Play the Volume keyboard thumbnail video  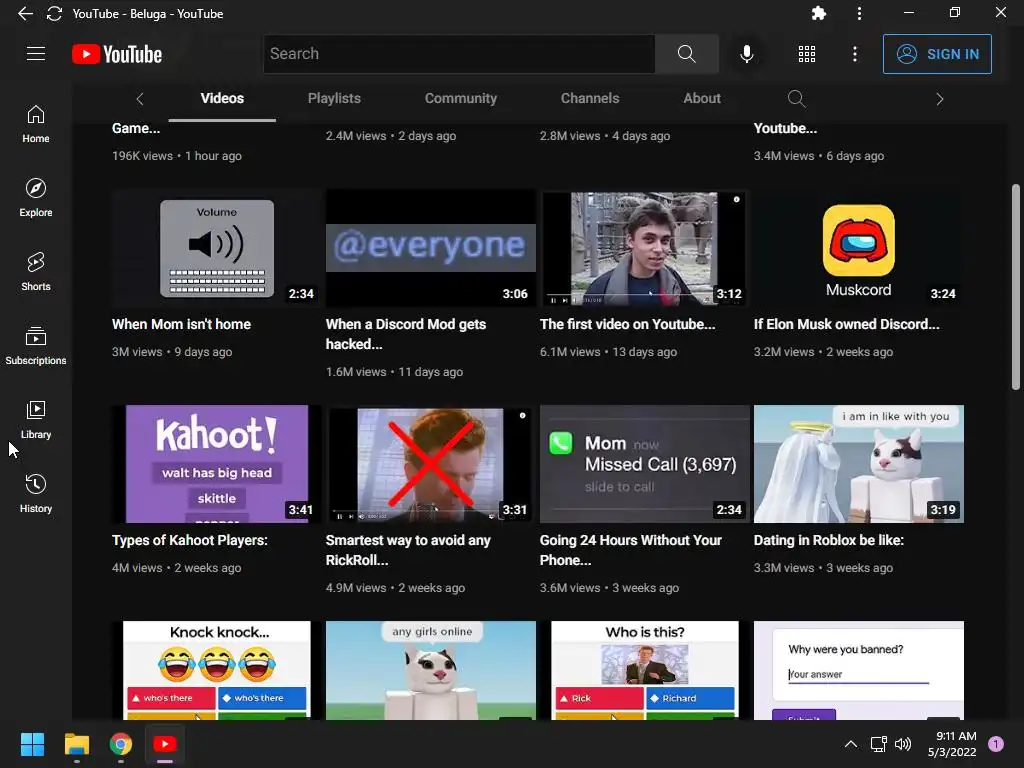coord(216,248)
